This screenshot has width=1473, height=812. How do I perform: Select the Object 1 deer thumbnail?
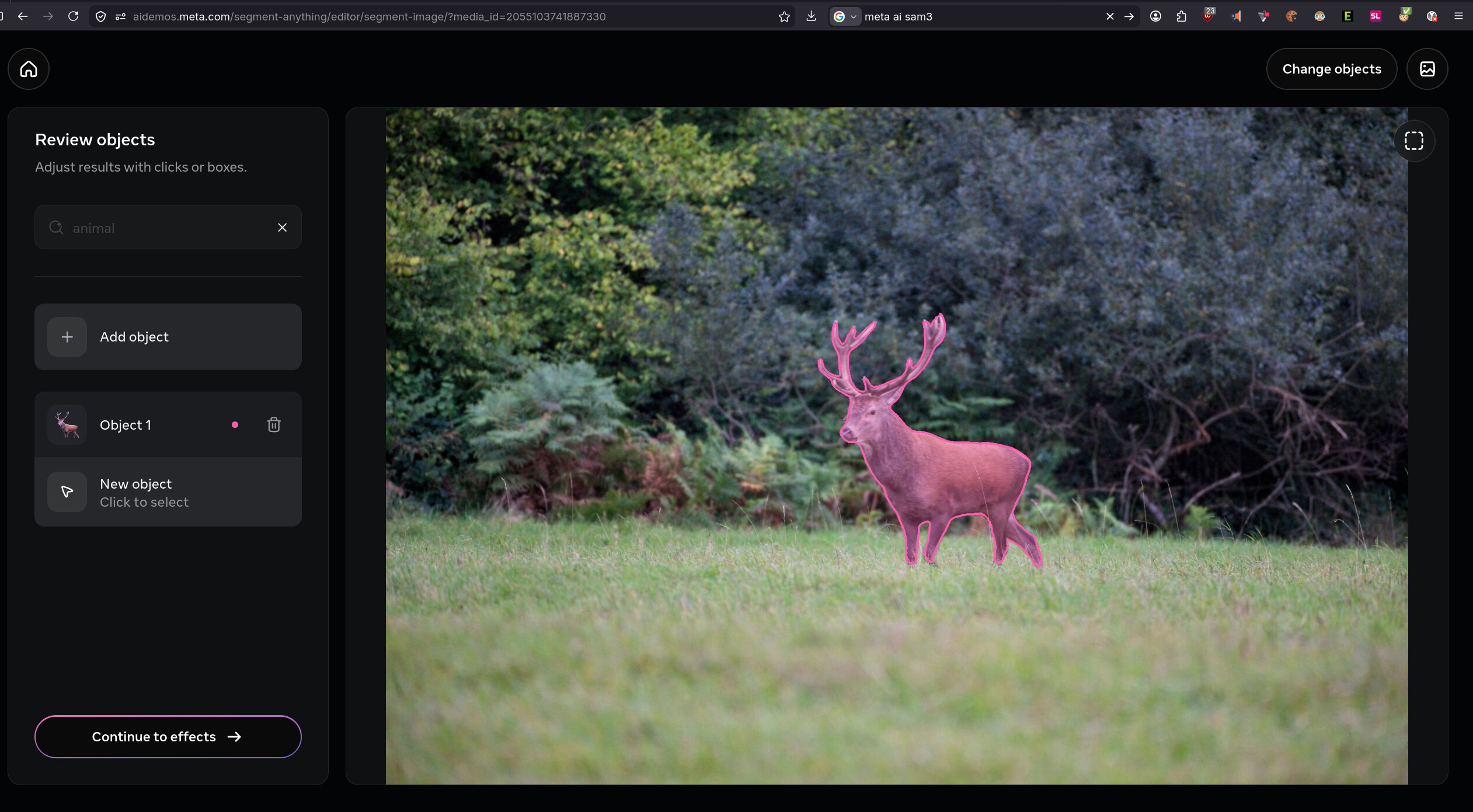(67, 424)
